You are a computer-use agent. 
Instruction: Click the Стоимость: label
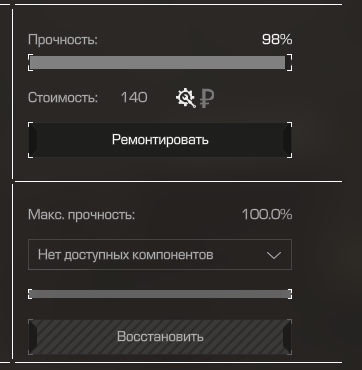63,98
